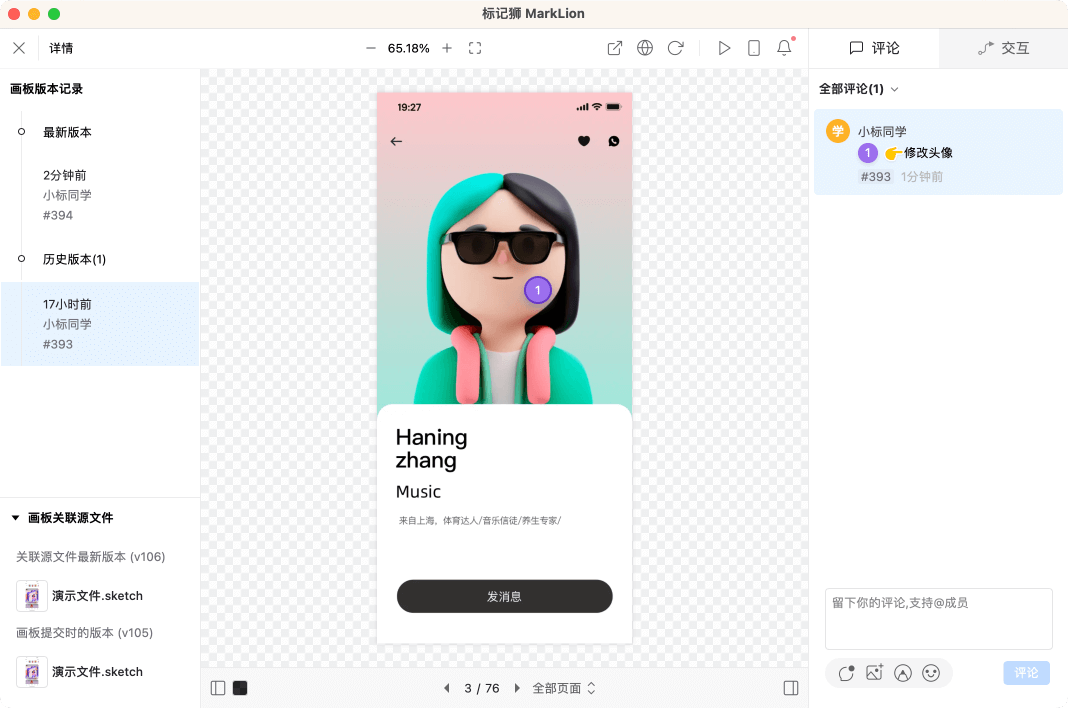Collapse the 画板关联源文件 section
This screenshot has width=1068, height=708.
click(x=16, y=518)
